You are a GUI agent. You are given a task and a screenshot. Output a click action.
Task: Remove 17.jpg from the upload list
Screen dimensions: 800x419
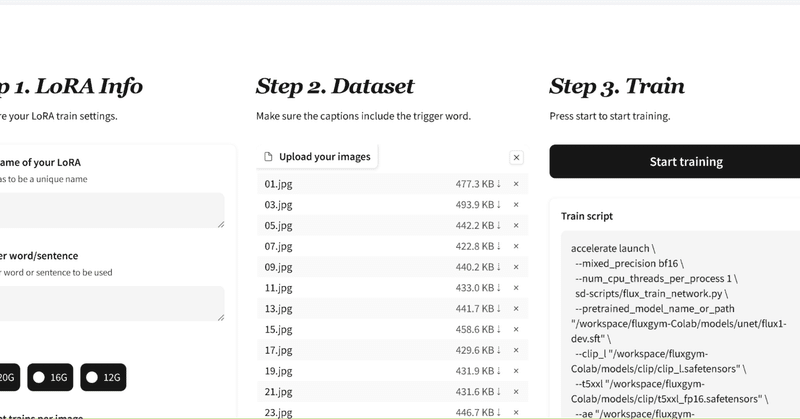pos(516,350)
